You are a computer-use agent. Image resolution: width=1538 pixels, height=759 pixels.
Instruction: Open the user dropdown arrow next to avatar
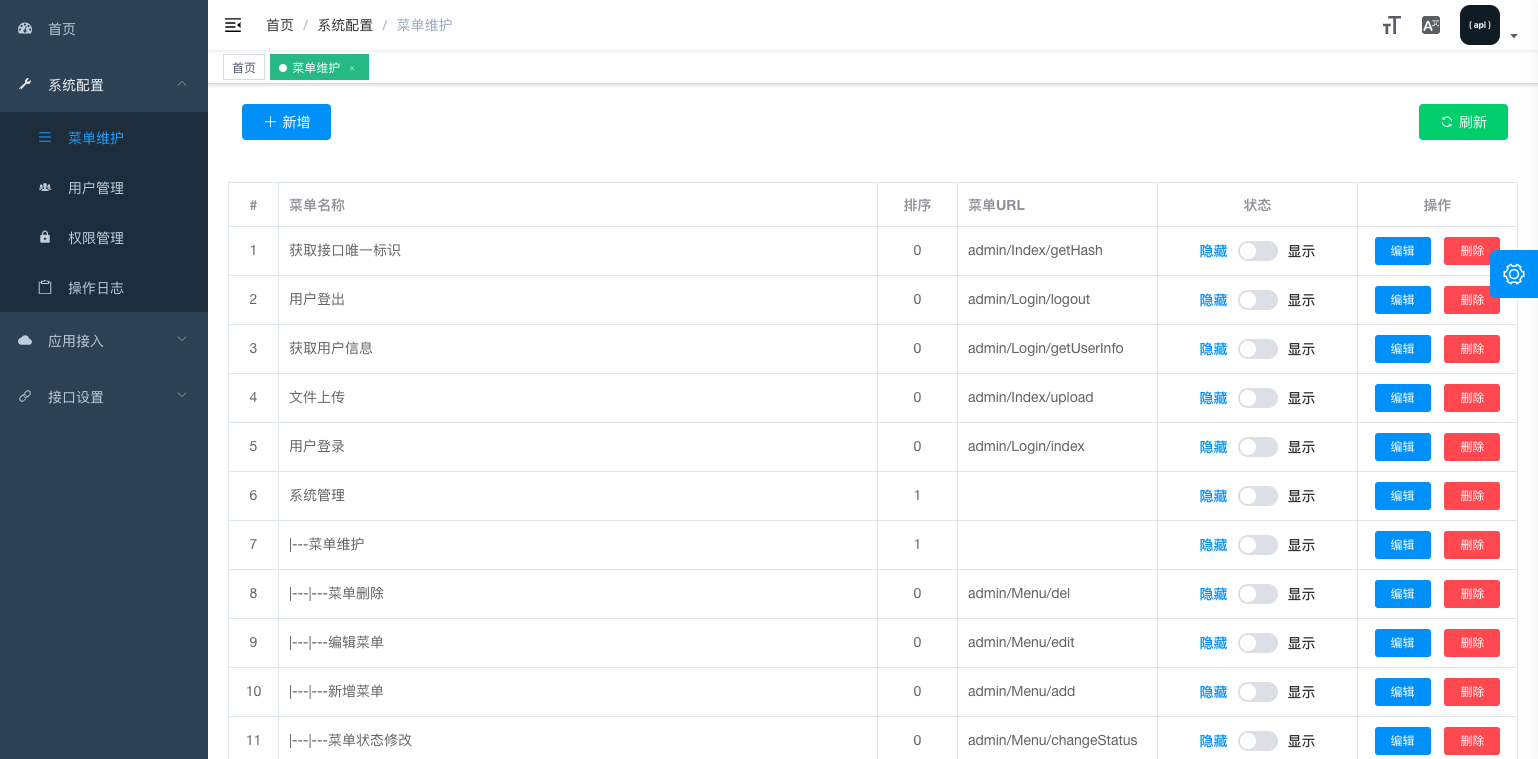tap(1514, 36)
